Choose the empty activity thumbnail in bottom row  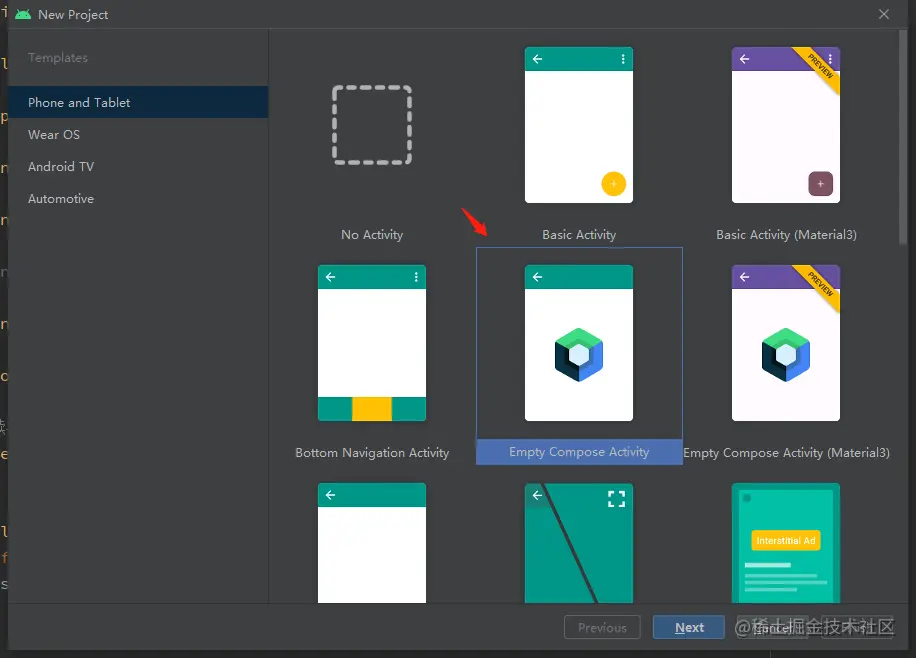point(372,543)
